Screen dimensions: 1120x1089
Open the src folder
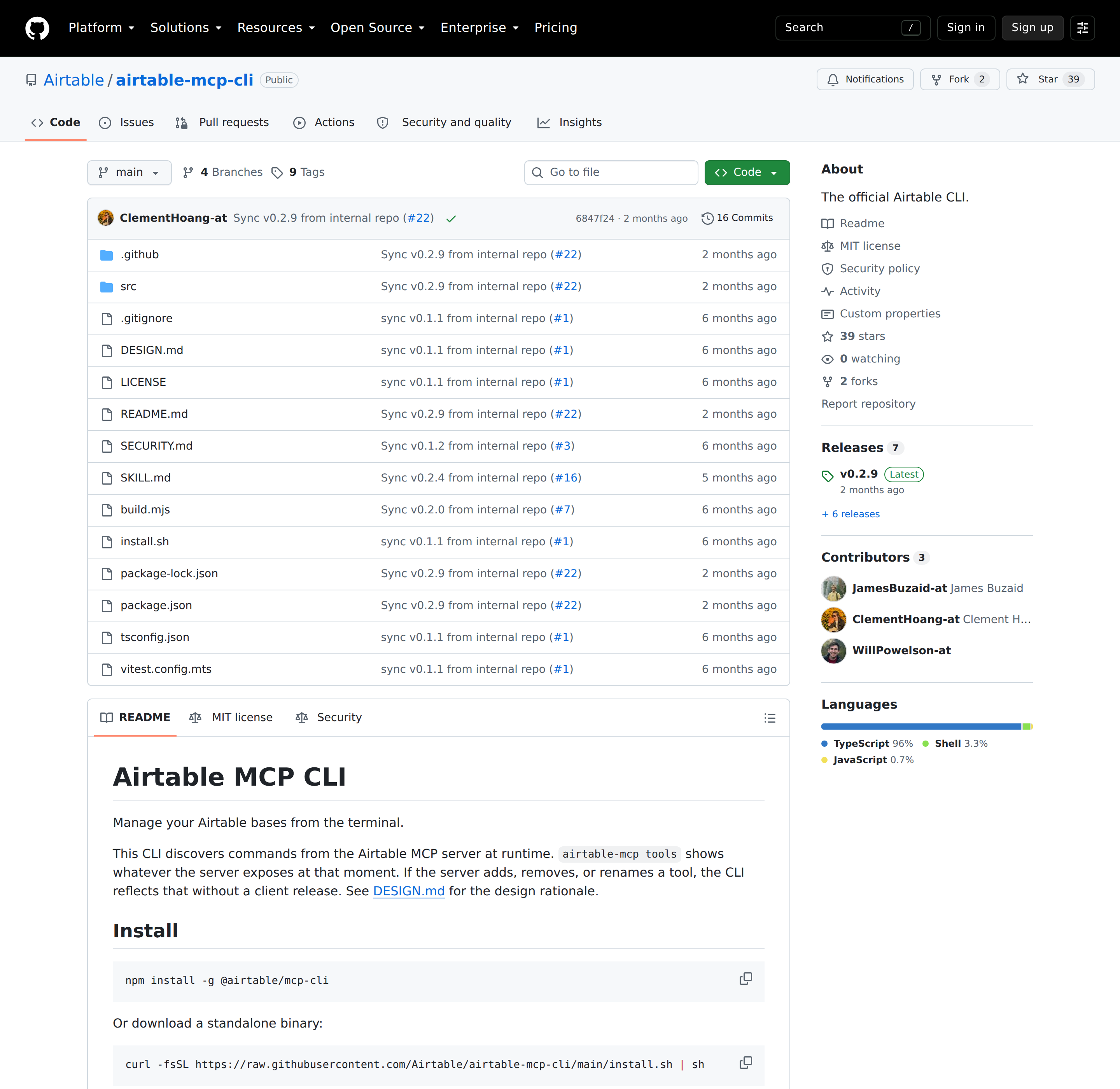click(x=128, y=287)
